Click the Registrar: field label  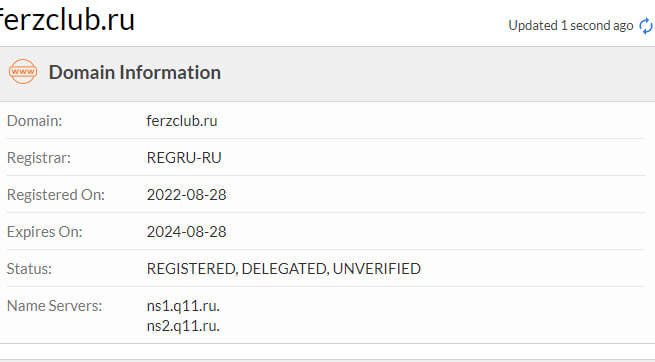(39, 158)
